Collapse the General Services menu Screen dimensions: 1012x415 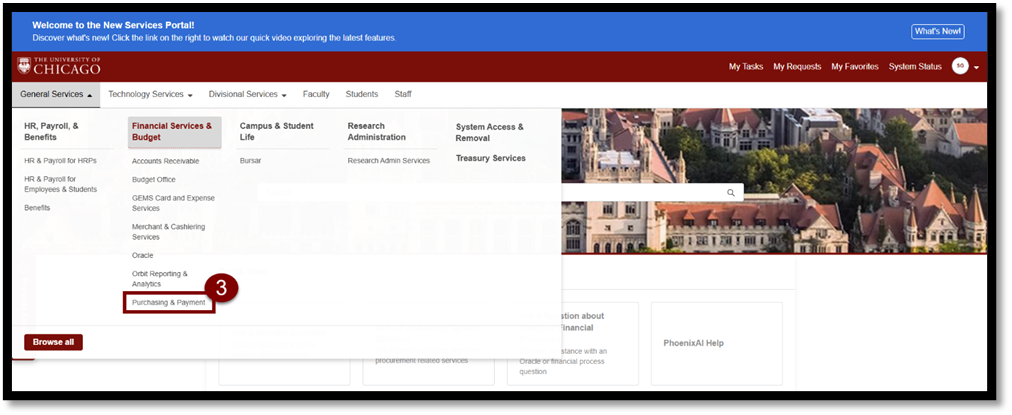pos(56,94)
